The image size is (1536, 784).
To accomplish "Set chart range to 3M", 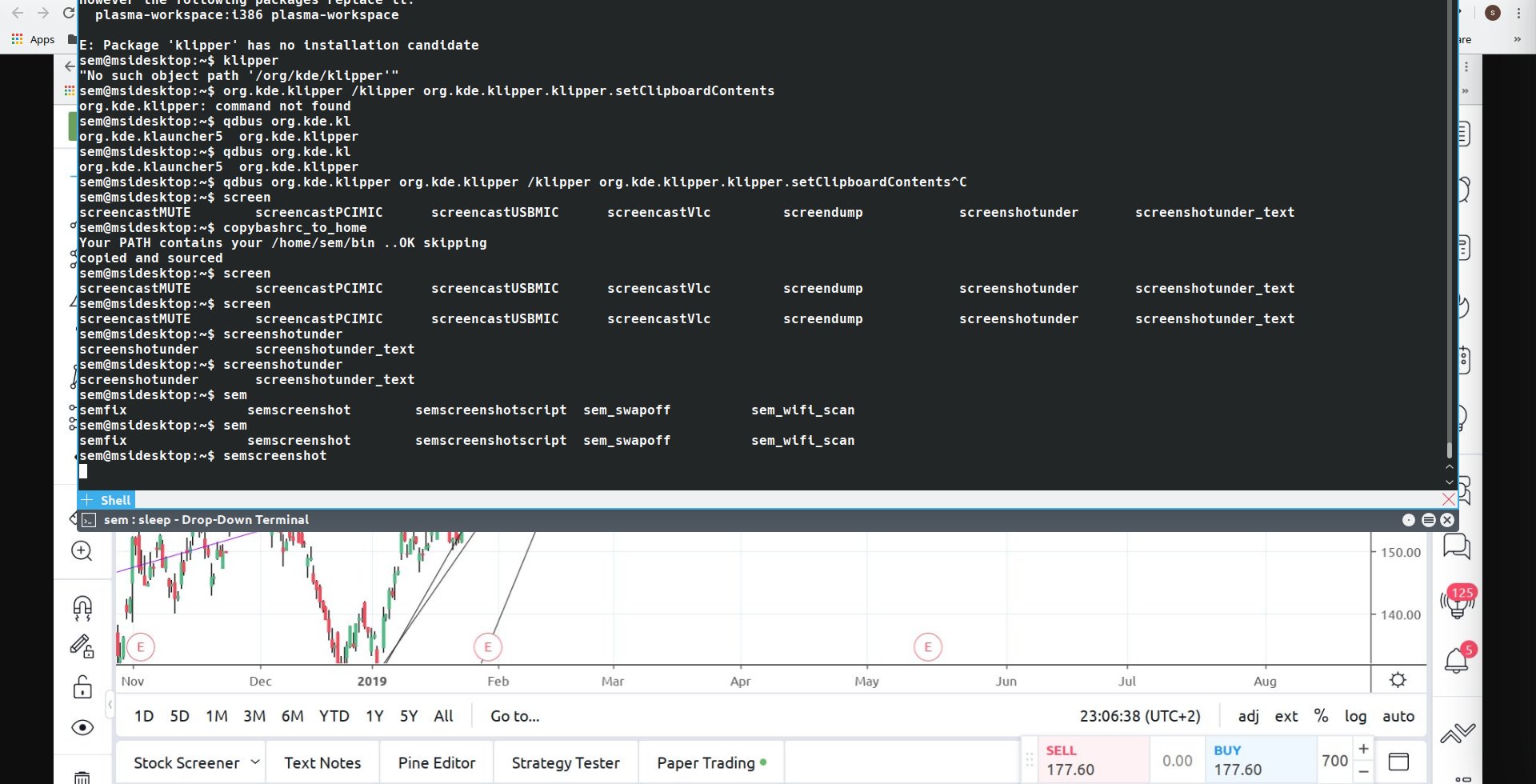I will [254, 716].
